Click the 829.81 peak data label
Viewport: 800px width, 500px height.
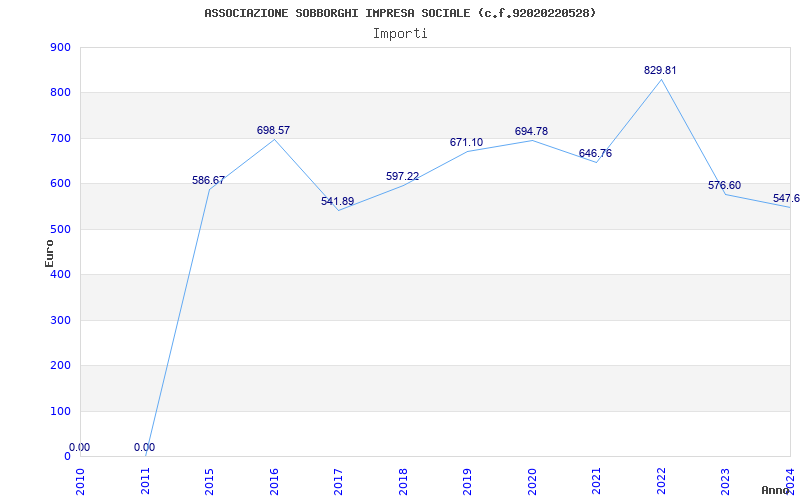[x=660, y=70]
